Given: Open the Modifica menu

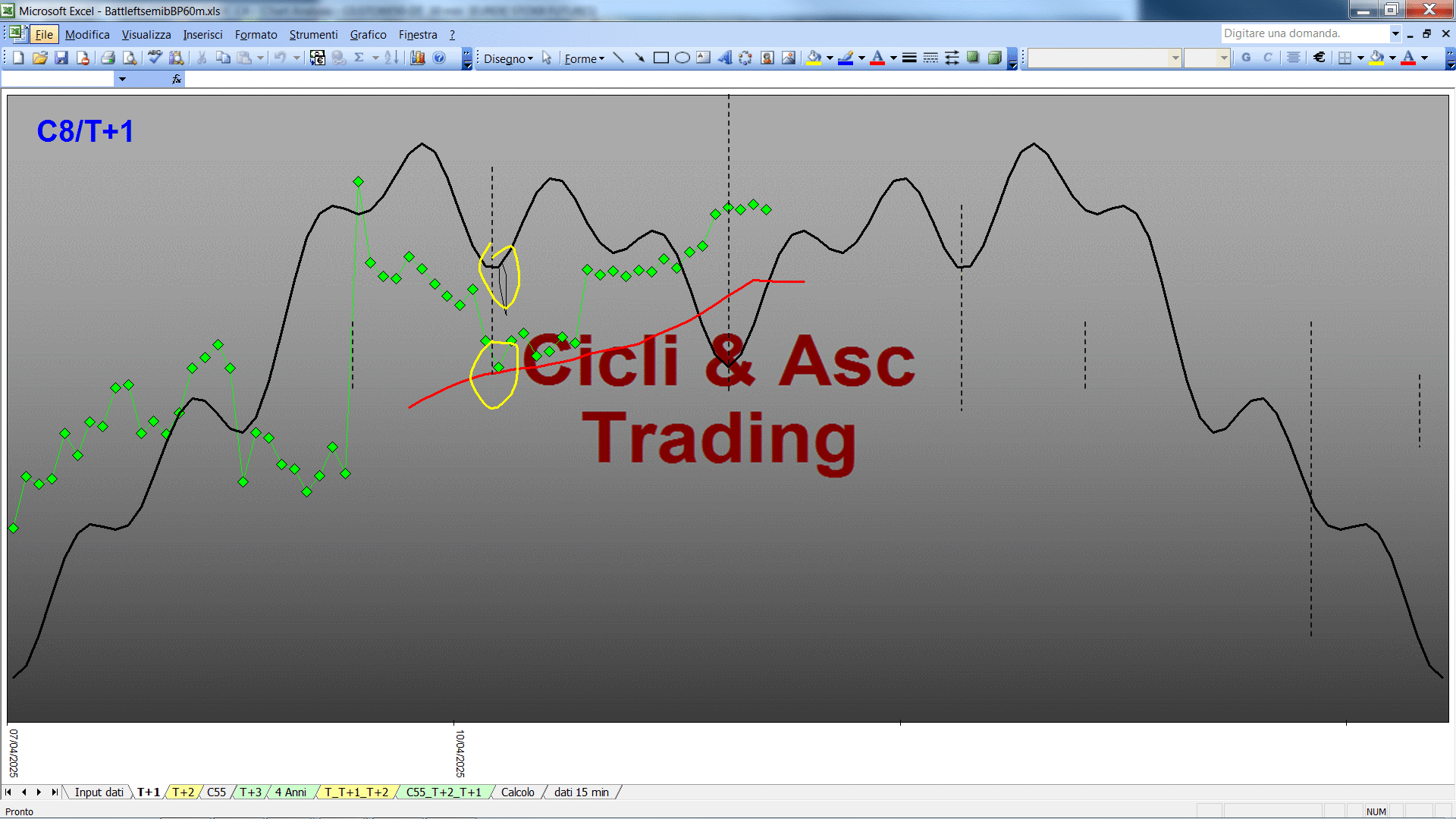Looking at the screenshot, I should click(87, 35).
